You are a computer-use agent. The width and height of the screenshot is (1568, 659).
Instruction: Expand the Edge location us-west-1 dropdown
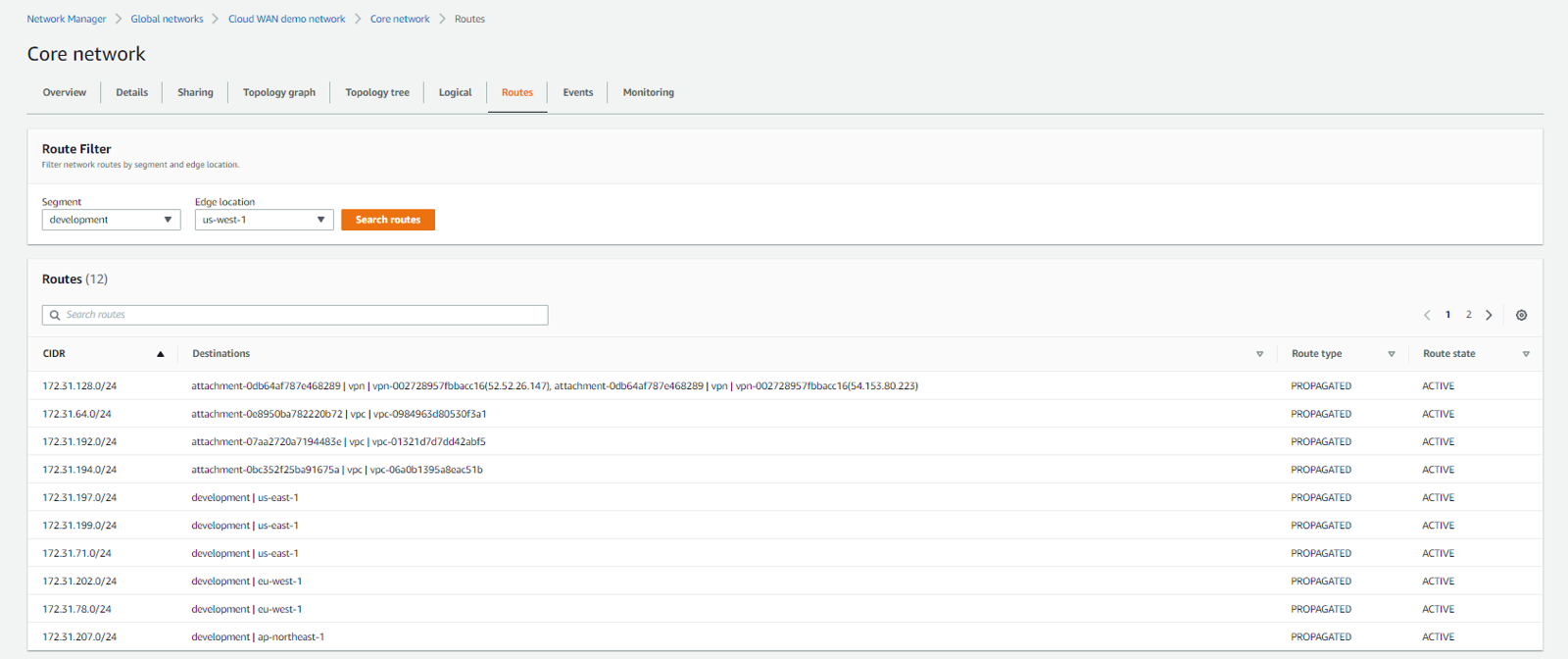(x=264, y=220)
